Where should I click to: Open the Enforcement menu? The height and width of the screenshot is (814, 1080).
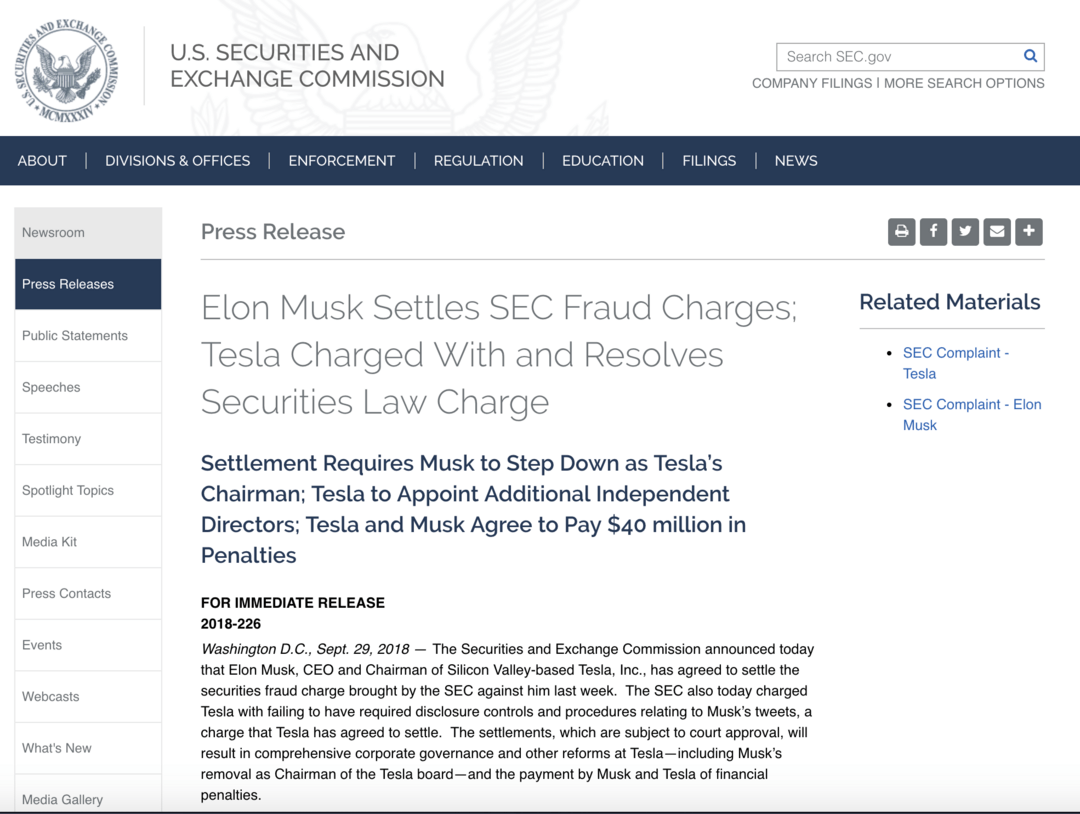[342, 161]
